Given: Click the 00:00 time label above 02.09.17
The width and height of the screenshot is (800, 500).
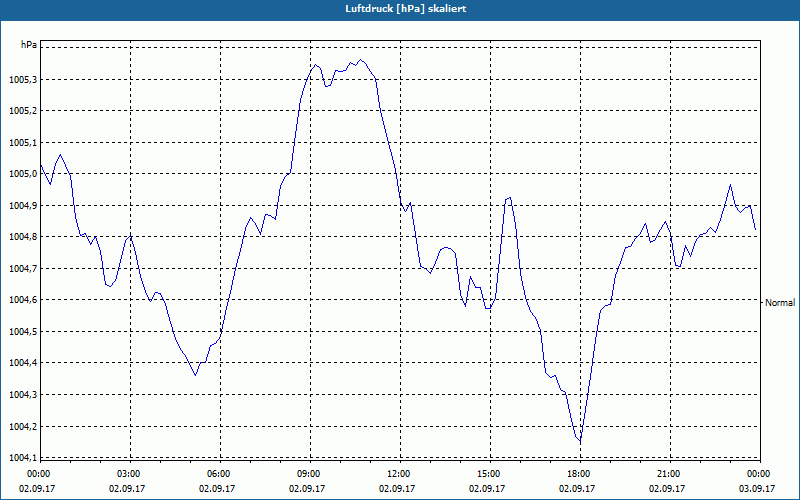Looking at the screenshot, I should click(38, 474).
